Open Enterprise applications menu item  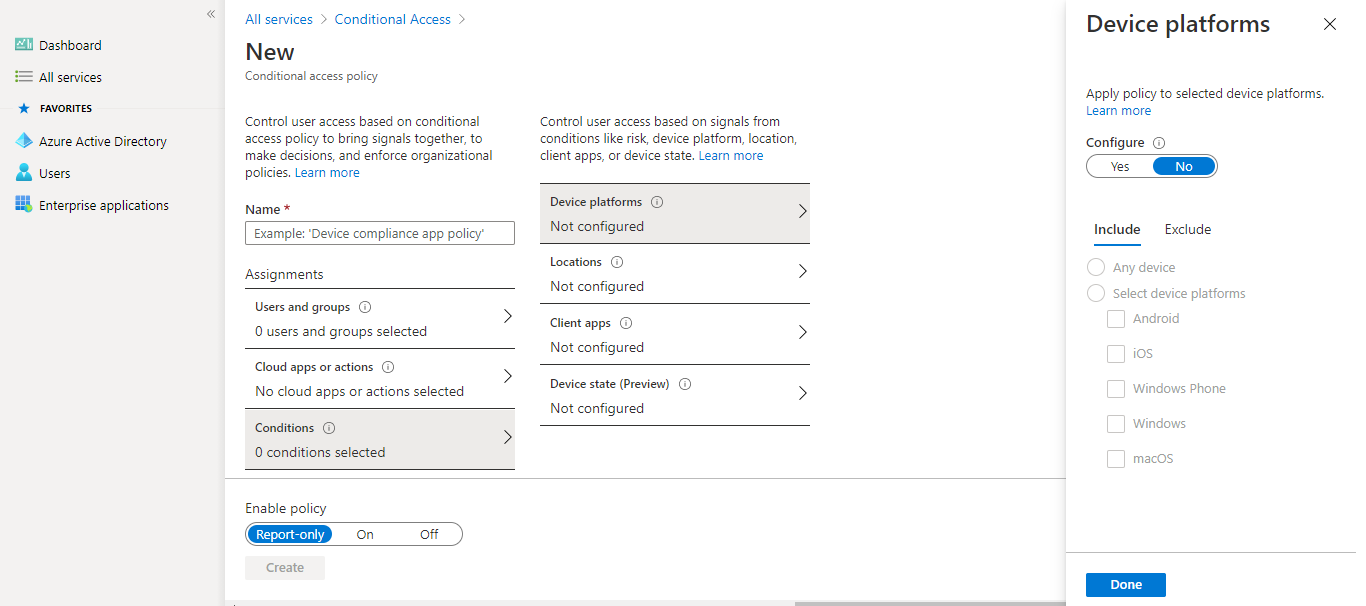coord(104,205)
